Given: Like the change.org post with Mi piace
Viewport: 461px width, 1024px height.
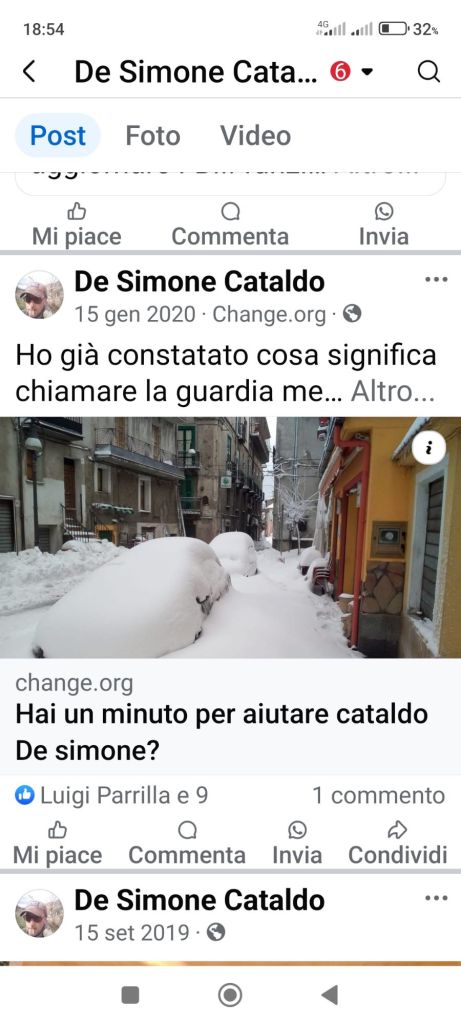Looking at the screenshot, I should click(57, 843).
